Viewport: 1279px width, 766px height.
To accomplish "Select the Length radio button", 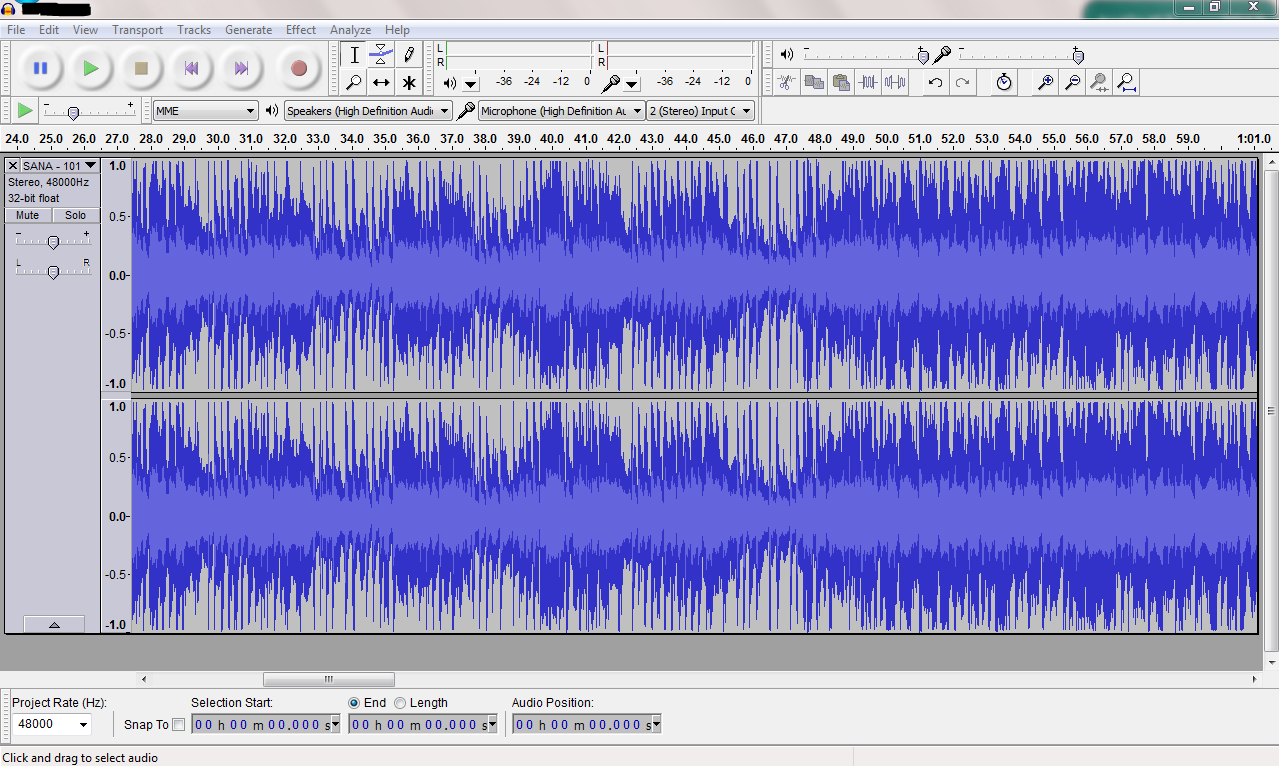I will [399, 702].
